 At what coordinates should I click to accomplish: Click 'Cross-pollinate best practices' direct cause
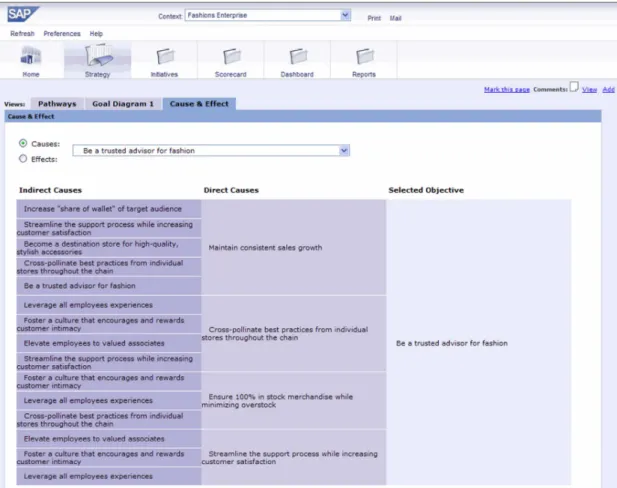[x=294, y=333]
